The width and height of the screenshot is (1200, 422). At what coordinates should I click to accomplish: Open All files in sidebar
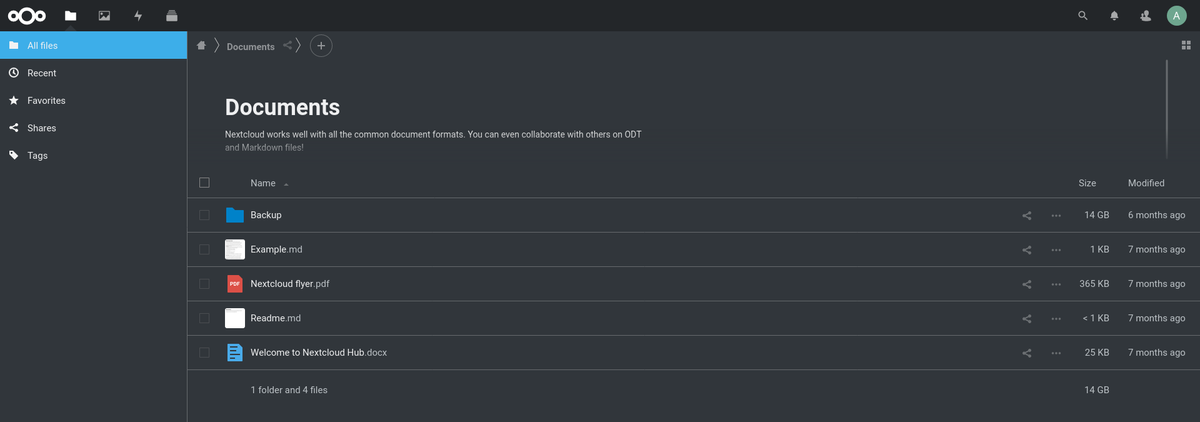[93, 45]
